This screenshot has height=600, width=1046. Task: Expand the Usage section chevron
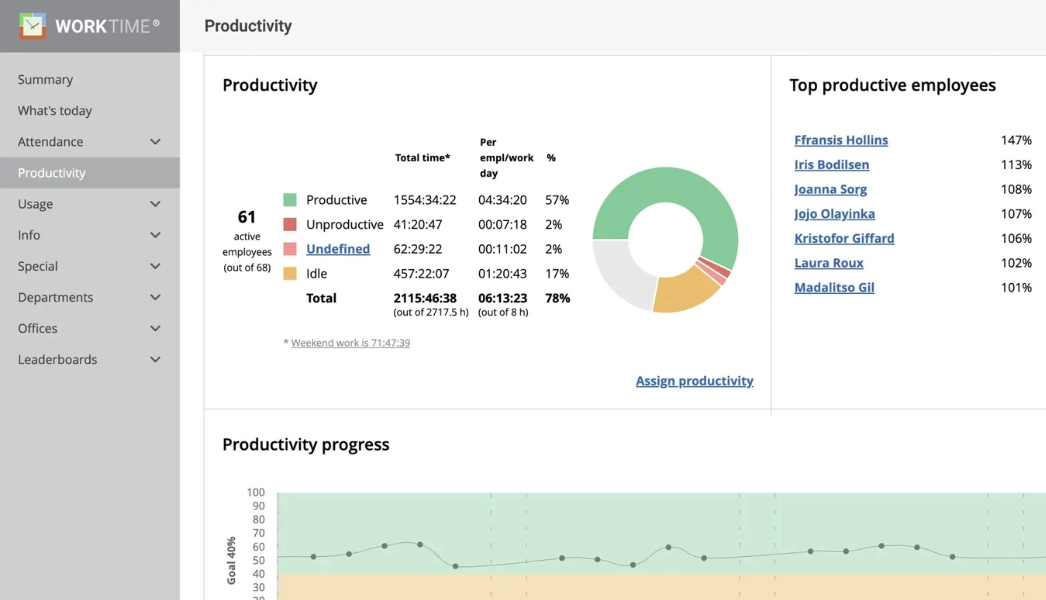point(155,204)
